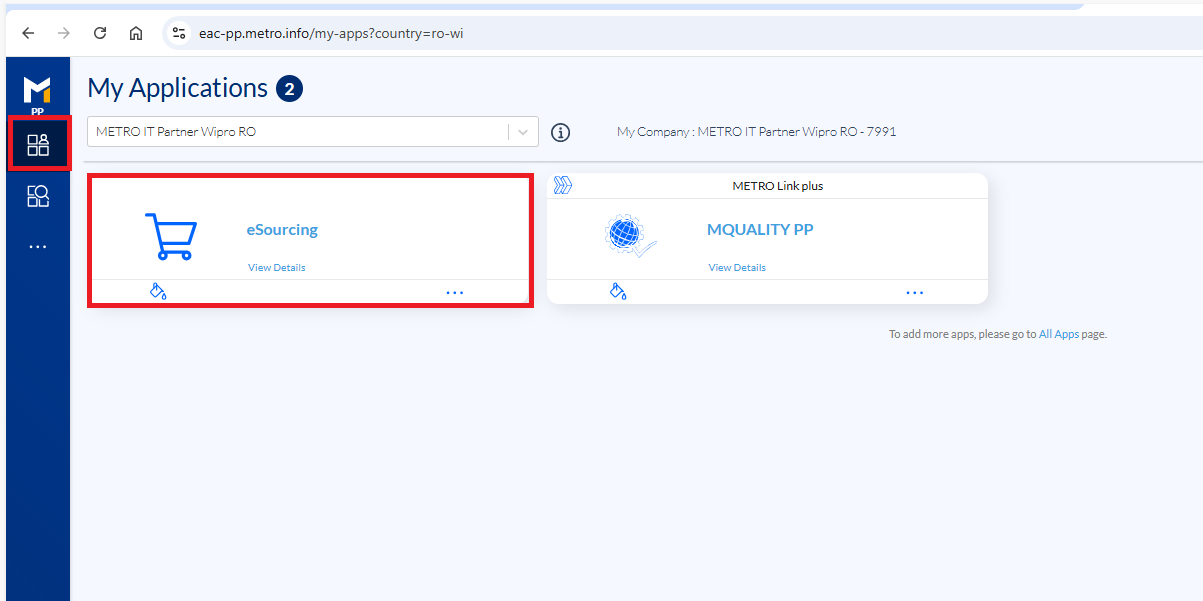Open the three-dot menu on eSourcing card
Screen dimensions: 1203x601
455,292
